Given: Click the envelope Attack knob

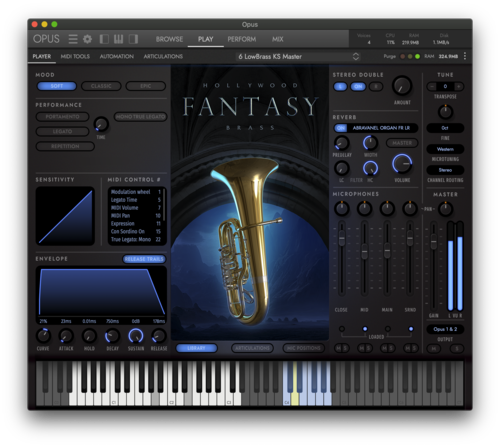Looking at the screenshot, I should [x=66, y=336].
